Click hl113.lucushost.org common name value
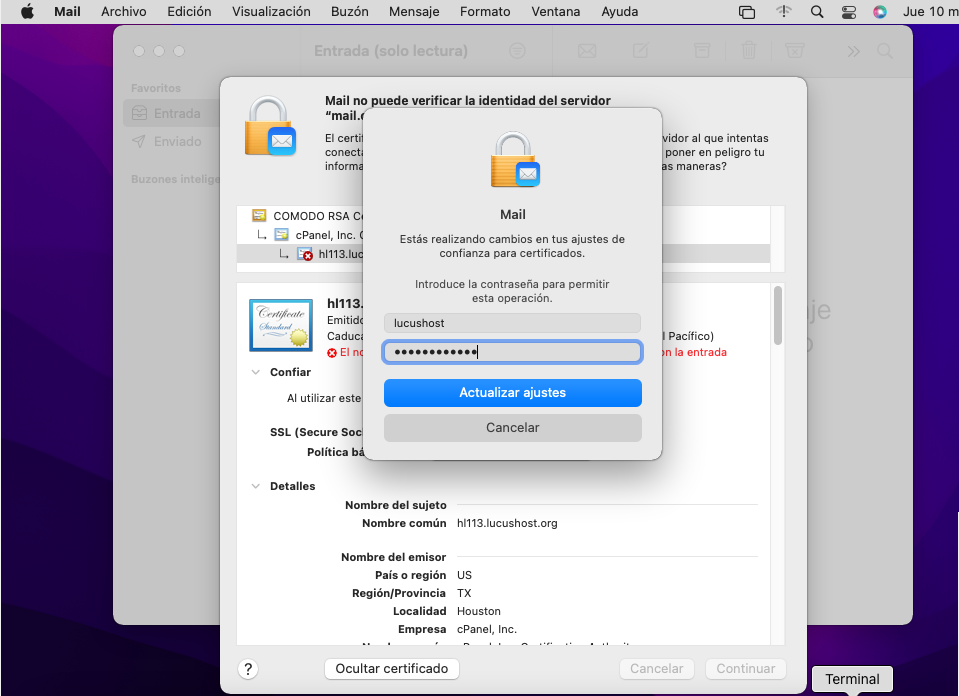This screenshot has width=959, height=696. coord(507,523)
